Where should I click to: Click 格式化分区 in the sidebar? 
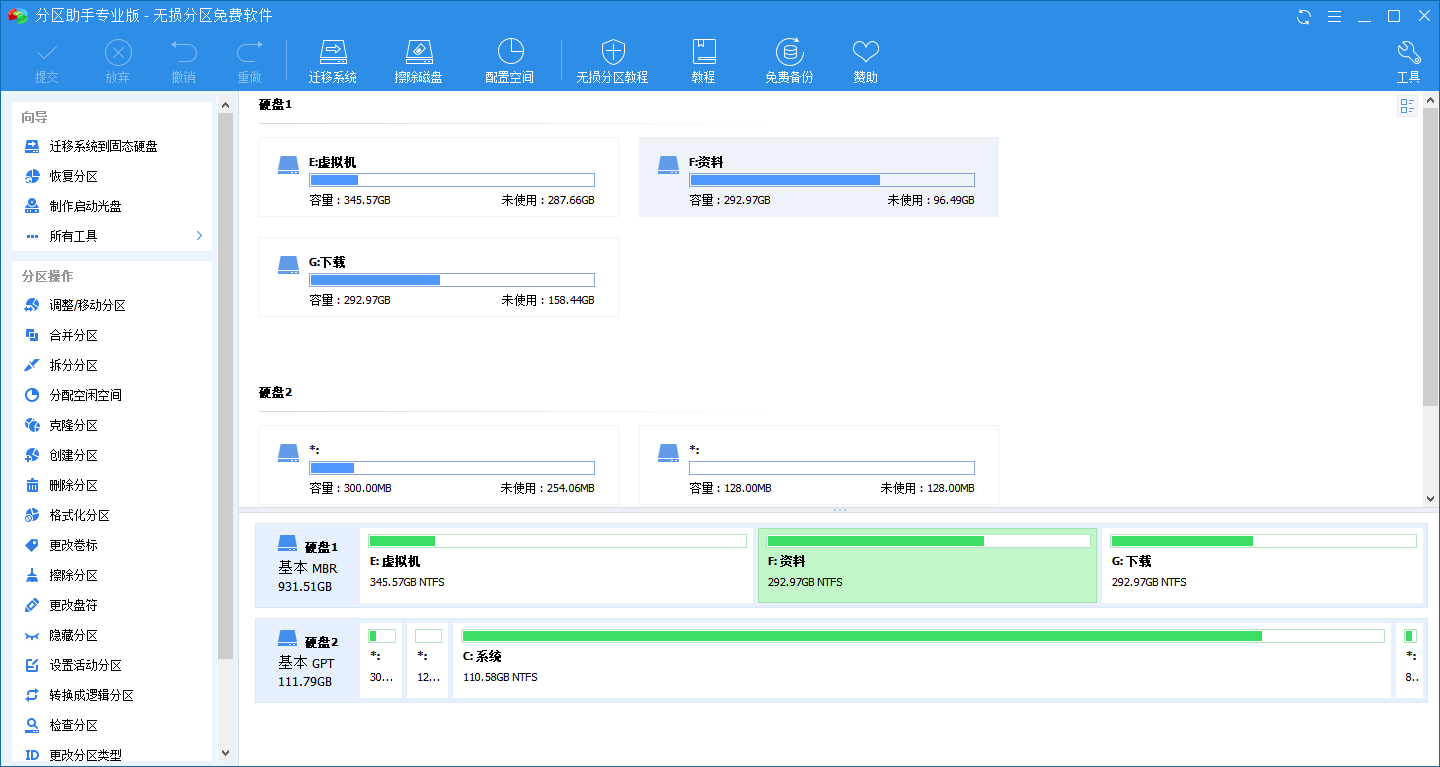point(79,516)
